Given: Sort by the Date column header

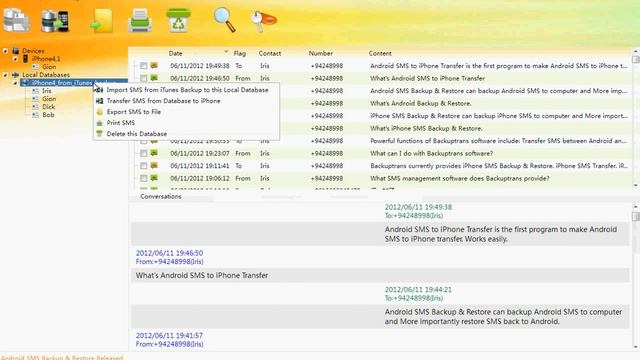Looking at the screenshot, I should [176, 53].
